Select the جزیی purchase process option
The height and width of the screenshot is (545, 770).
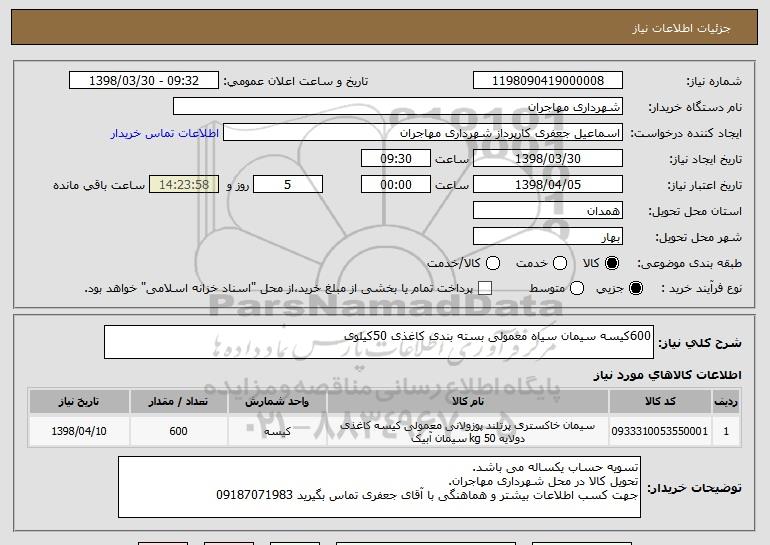(635, 288)
